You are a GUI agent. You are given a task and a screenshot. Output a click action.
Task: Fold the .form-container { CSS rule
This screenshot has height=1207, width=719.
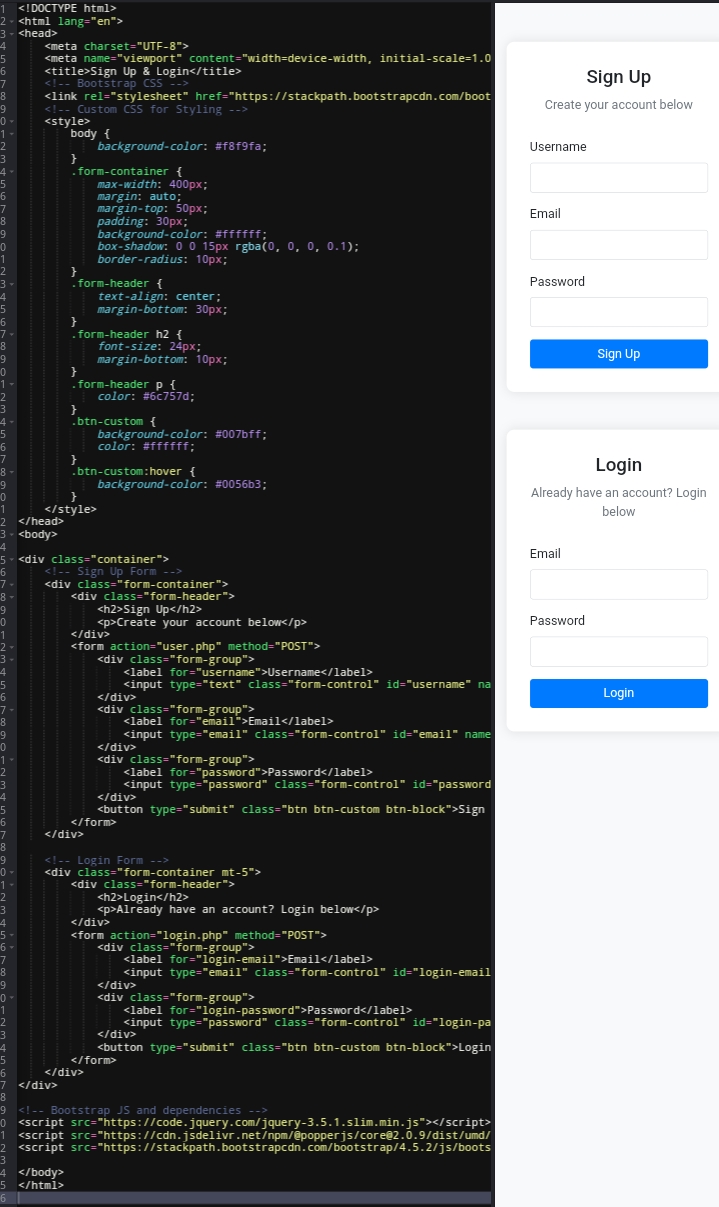coord(11,171)
